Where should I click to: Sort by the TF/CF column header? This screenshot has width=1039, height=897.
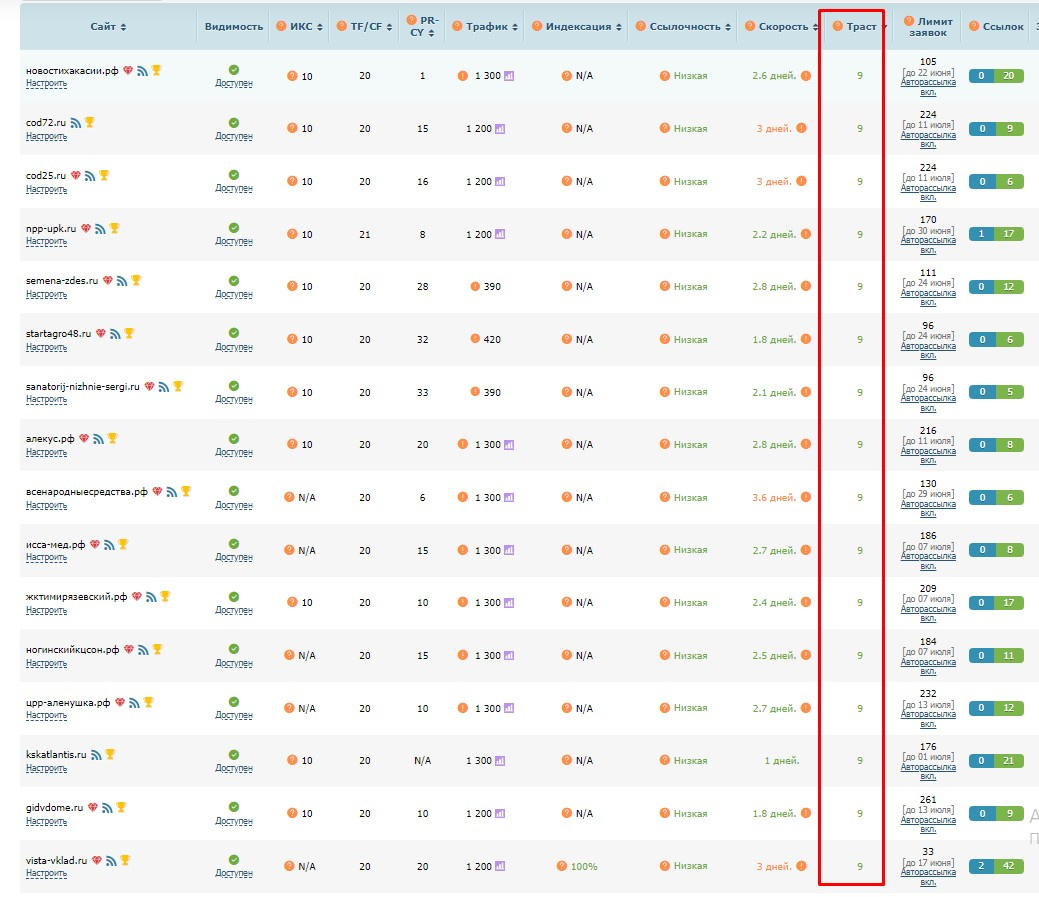pyautogui.click(x=372, y=26)
